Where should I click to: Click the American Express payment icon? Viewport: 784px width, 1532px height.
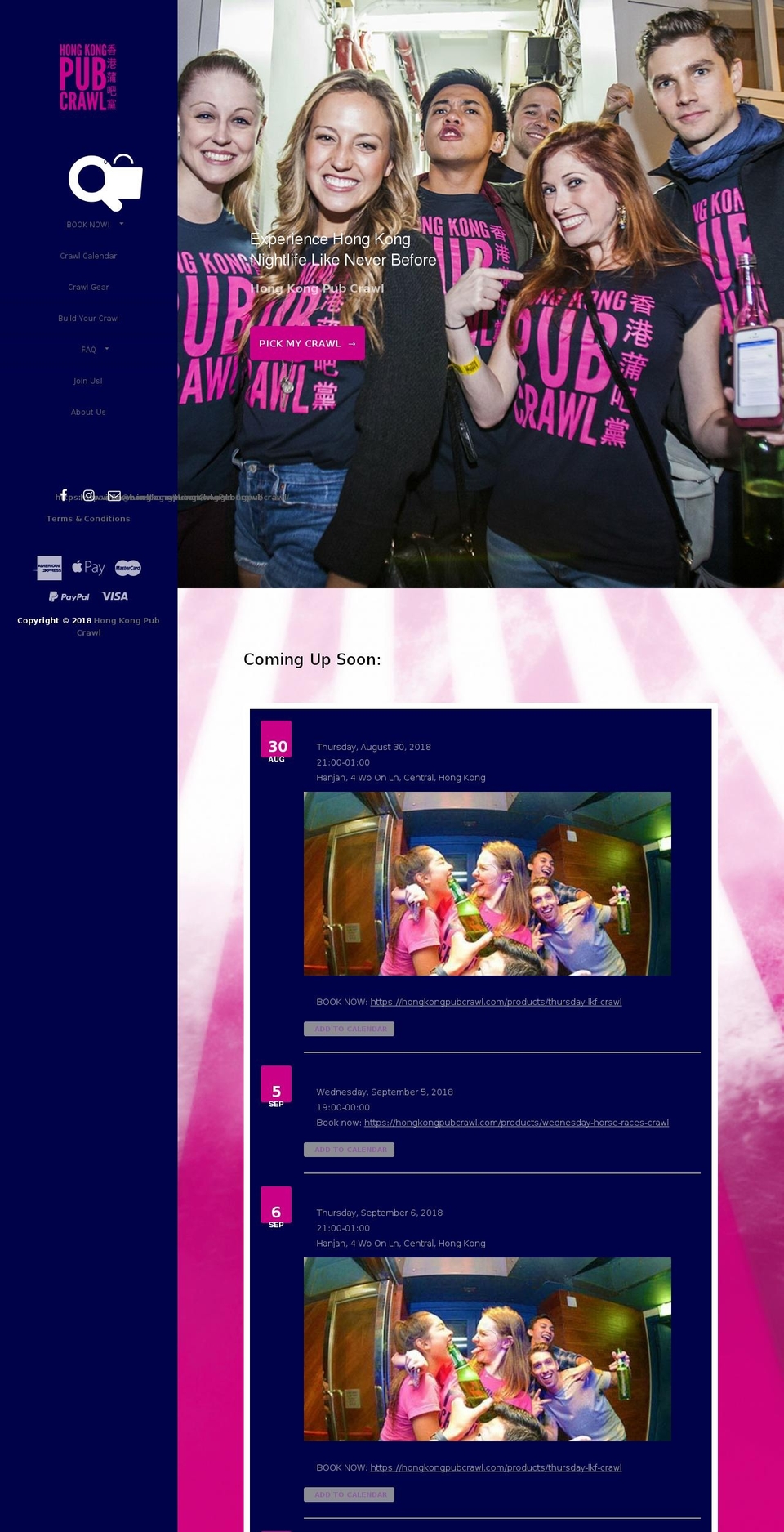click(x=49, y=567)
